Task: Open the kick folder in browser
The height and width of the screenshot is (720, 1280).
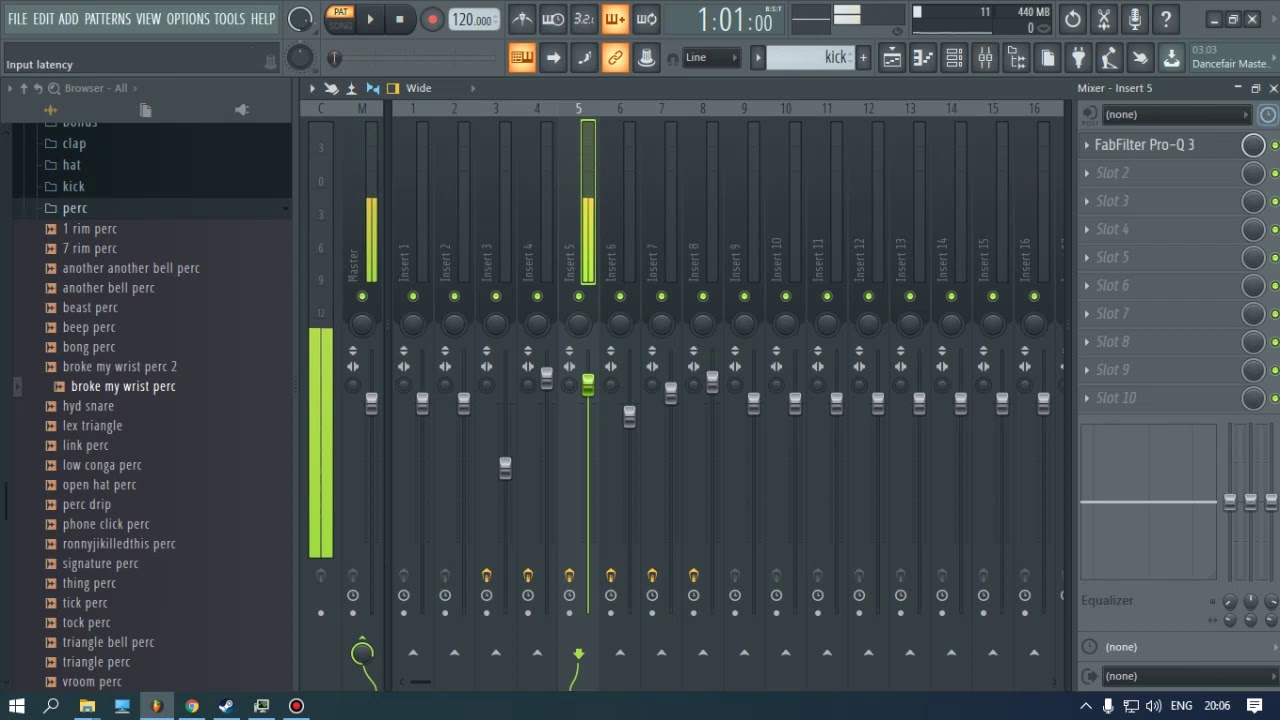Action: pyautogui.click(x=73, y=186)
